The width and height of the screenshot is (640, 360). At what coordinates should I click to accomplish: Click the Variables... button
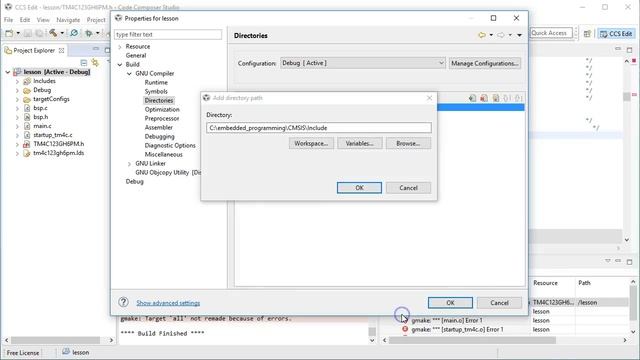click(x=360, y=143)
